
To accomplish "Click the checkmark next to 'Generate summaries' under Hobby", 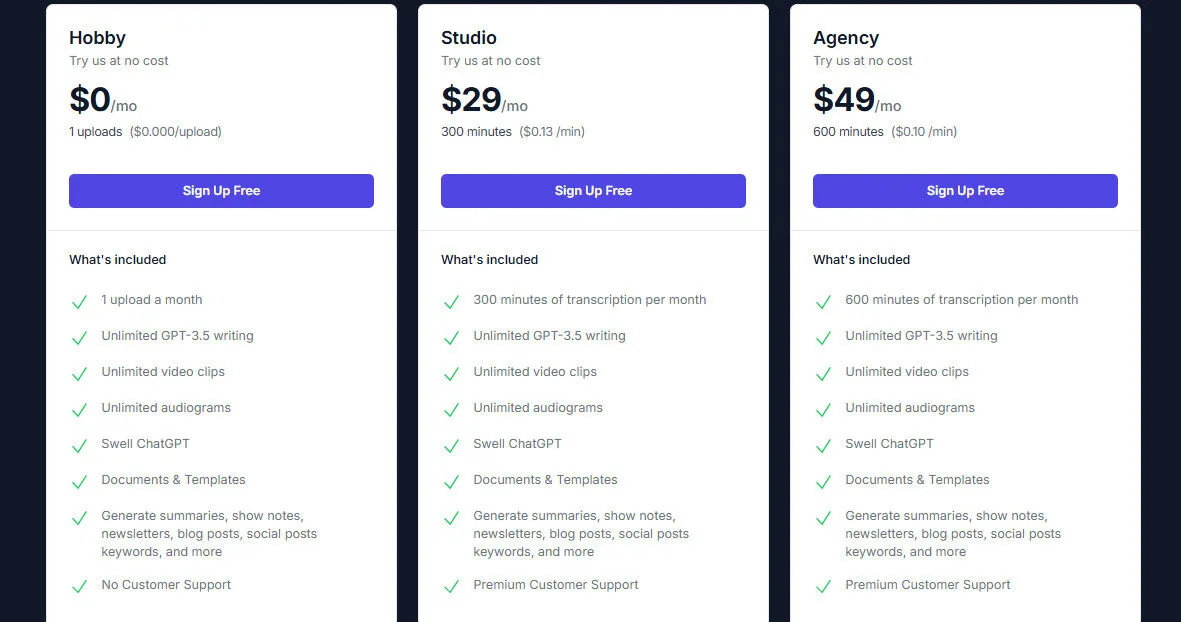I will [79, 518].
